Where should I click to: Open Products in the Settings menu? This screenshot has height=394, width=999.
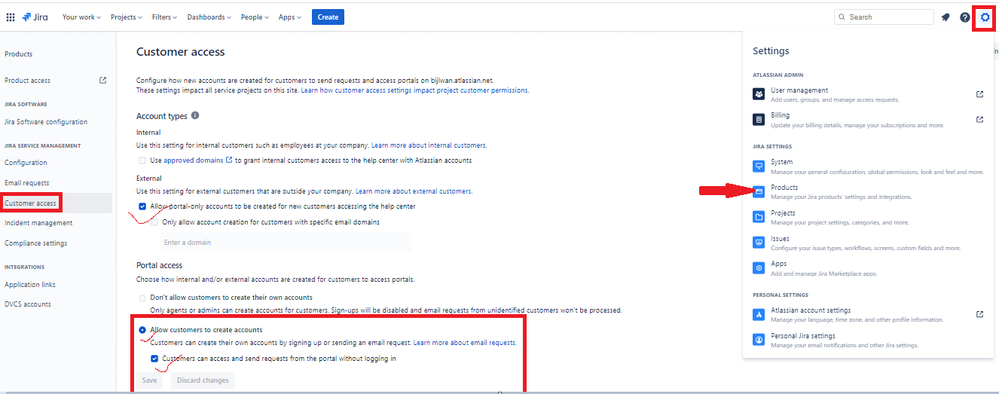(x=868, y=192)
